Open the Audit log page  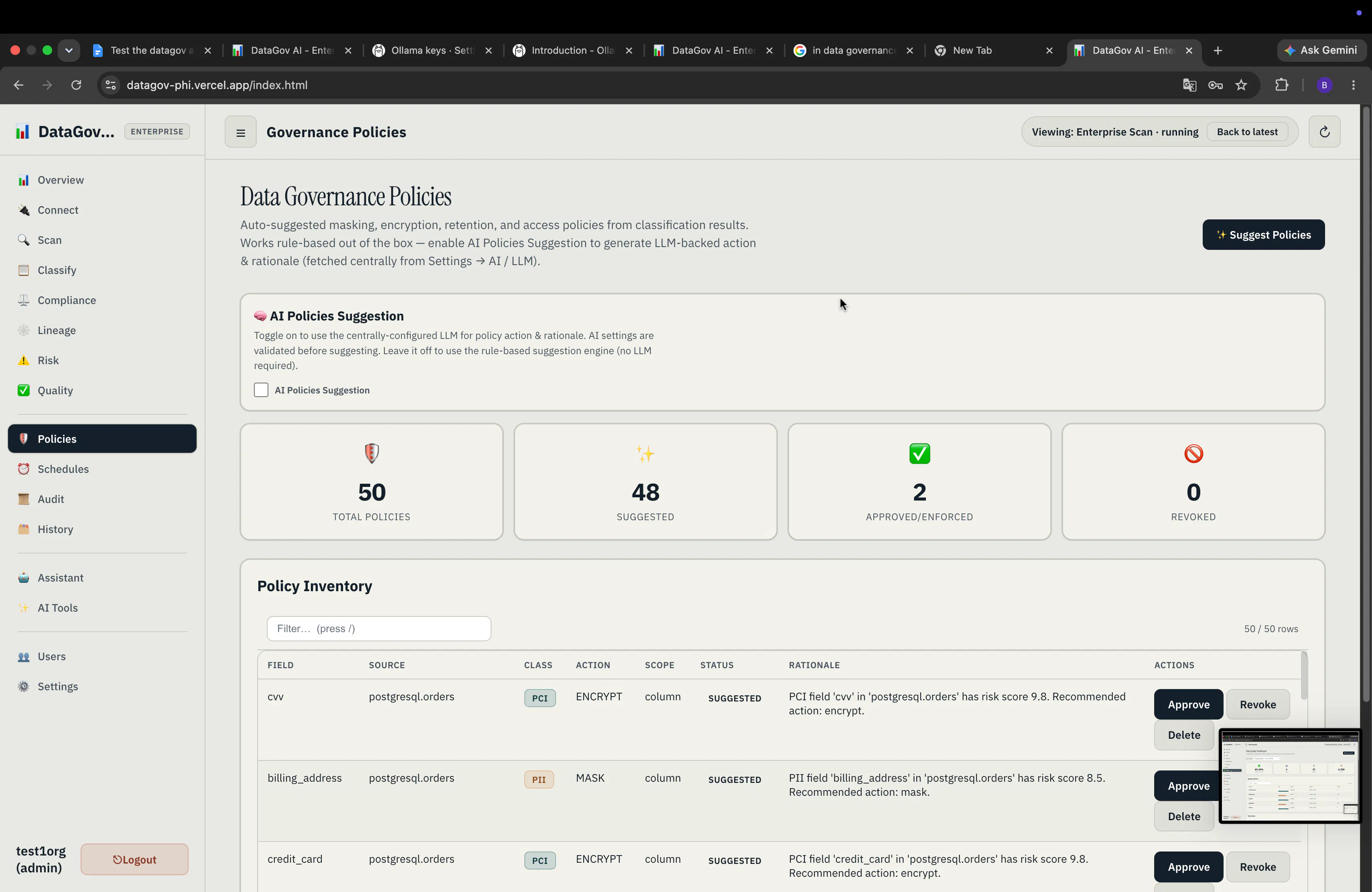101,499
